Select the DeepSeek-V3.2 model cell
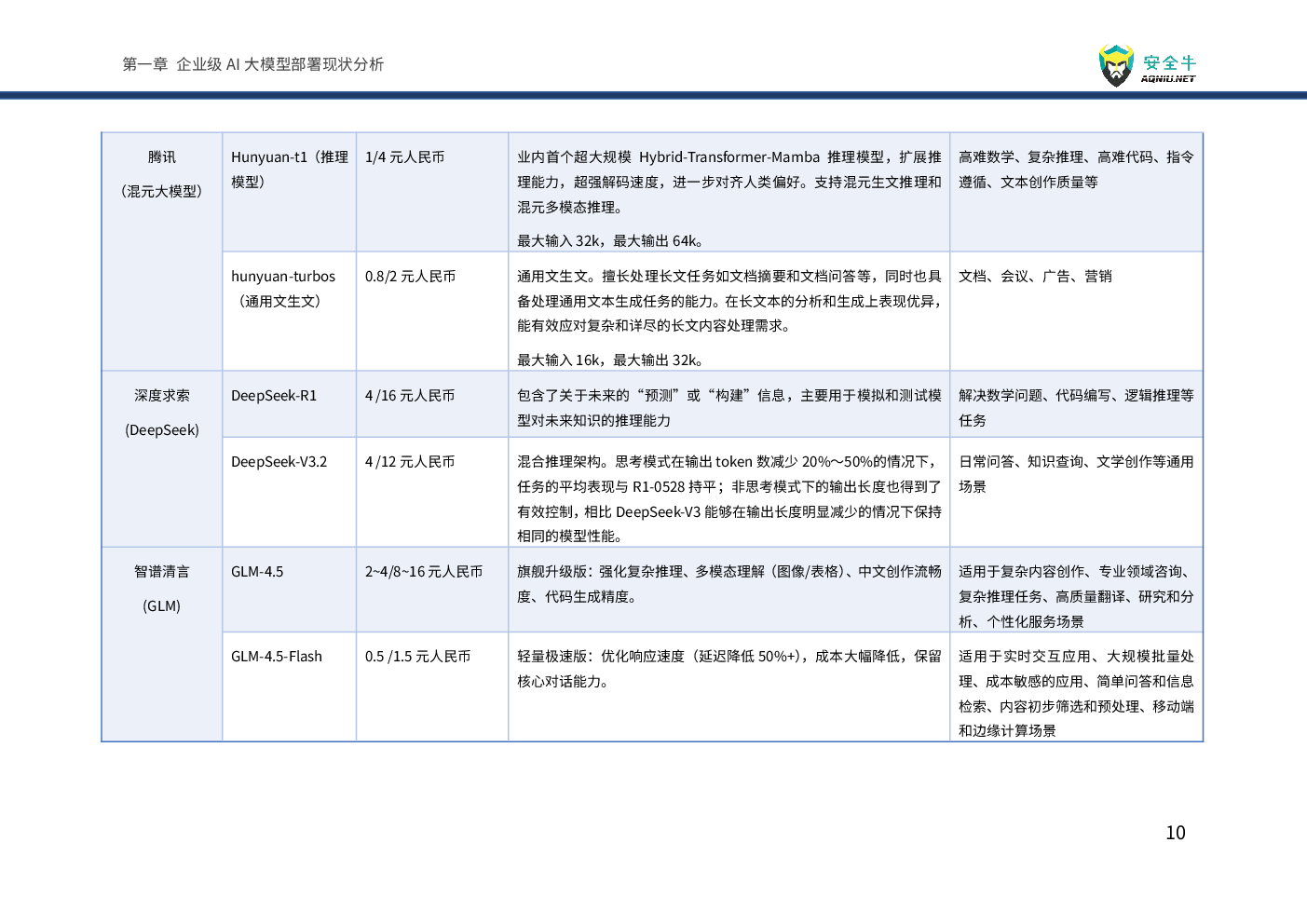This screenshot has width=1307, height=924. (279, 462)
